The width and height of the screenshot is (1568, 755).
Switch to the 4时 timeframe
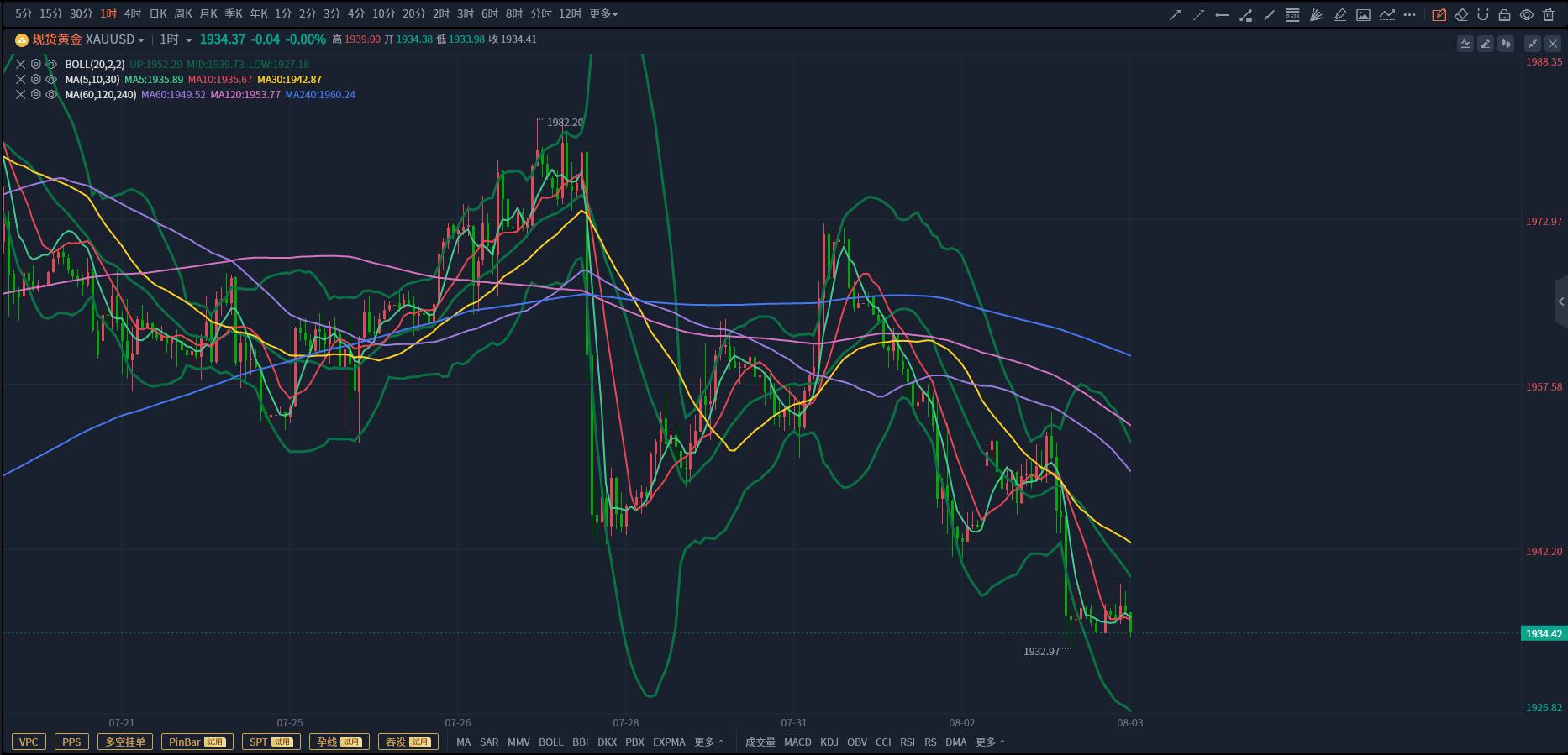[x=133, y=14]
